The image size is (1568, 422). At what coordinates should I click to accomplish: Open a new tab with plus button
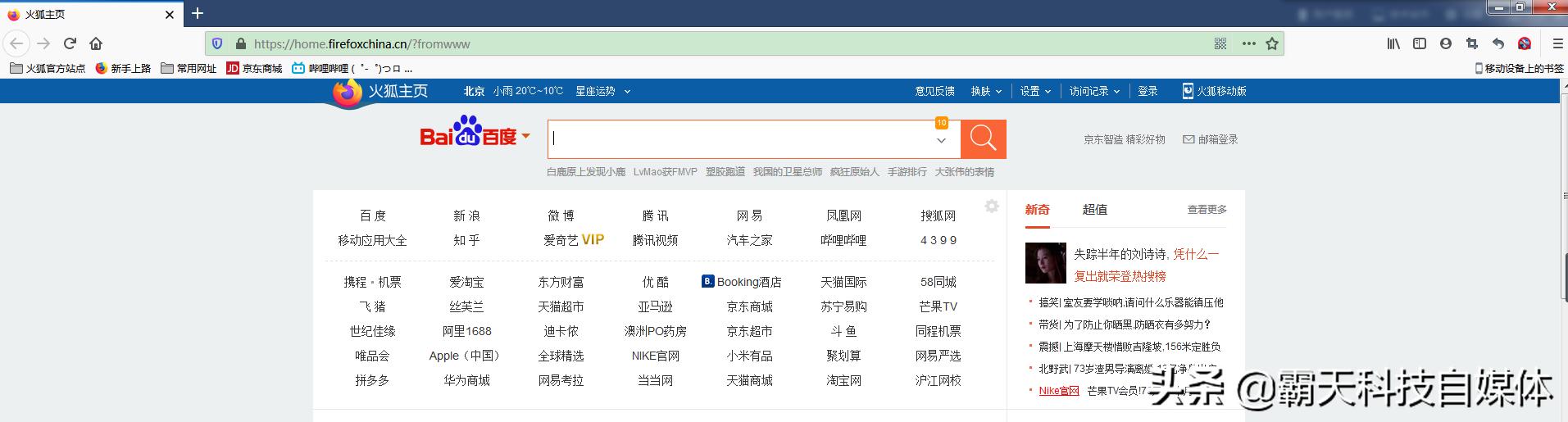[x=198, y=13]
